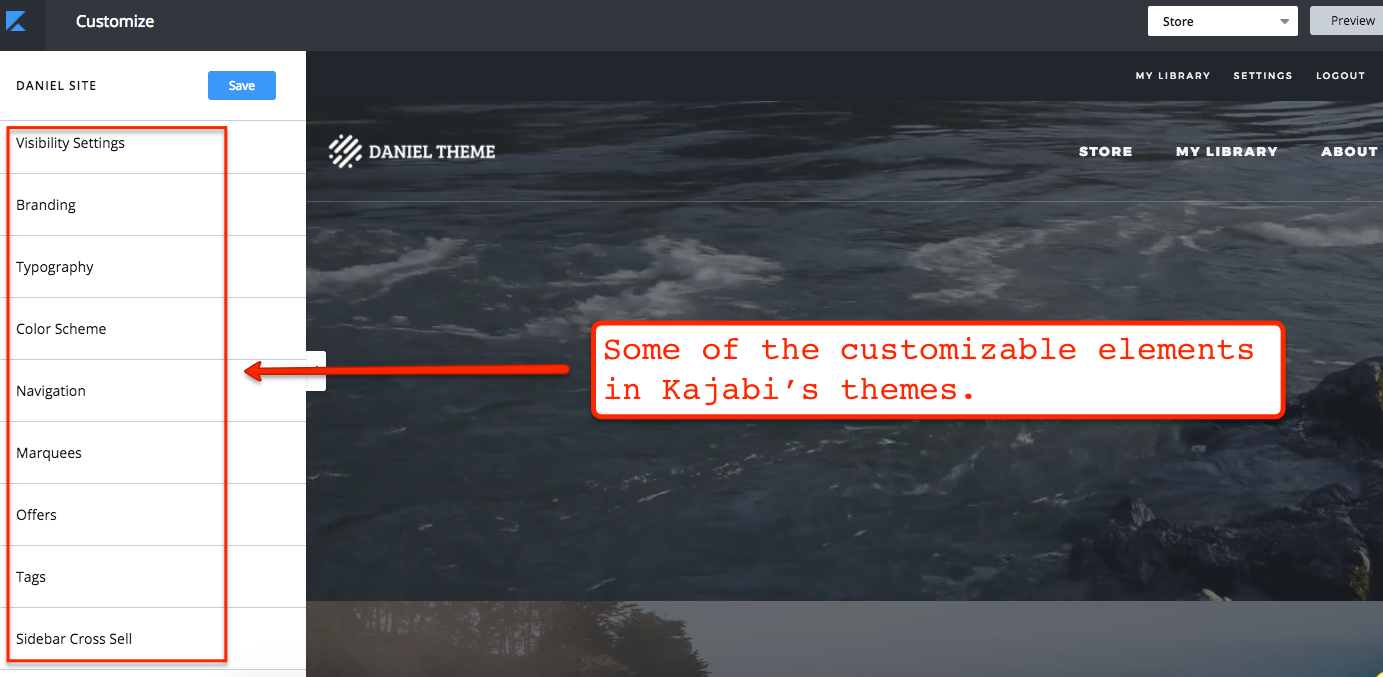Open the Navigation settings section
The width and height of the screenshot is (1383, 677).
[153, 391]
